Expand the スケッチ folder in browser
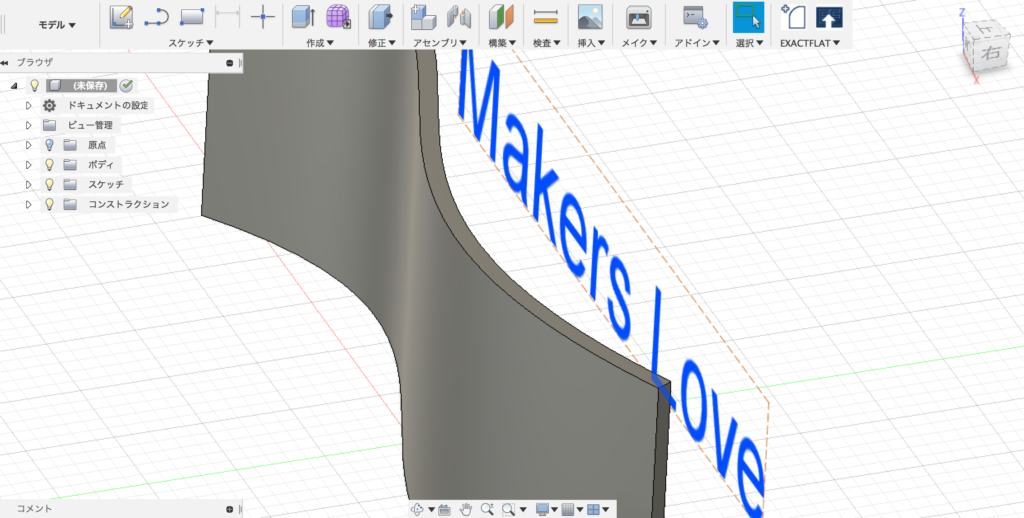Image resolution: width=1024 pixels, height=518 pixels. [x=29, y=185]
